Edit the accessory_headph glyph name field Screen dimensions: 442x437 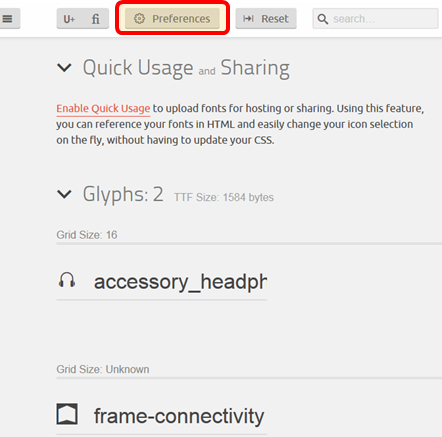click(x=180, y=282)
